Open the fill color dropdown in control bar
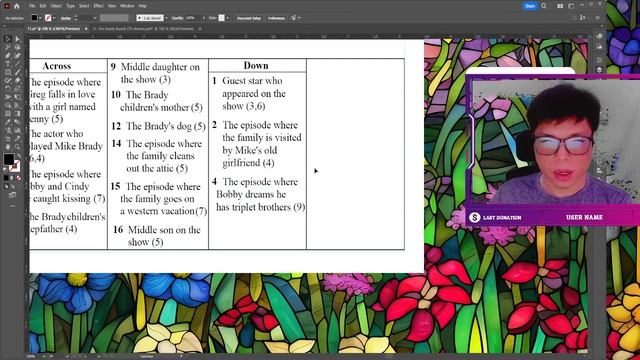This screenshot has height=360, width=640. click(40, 18)
